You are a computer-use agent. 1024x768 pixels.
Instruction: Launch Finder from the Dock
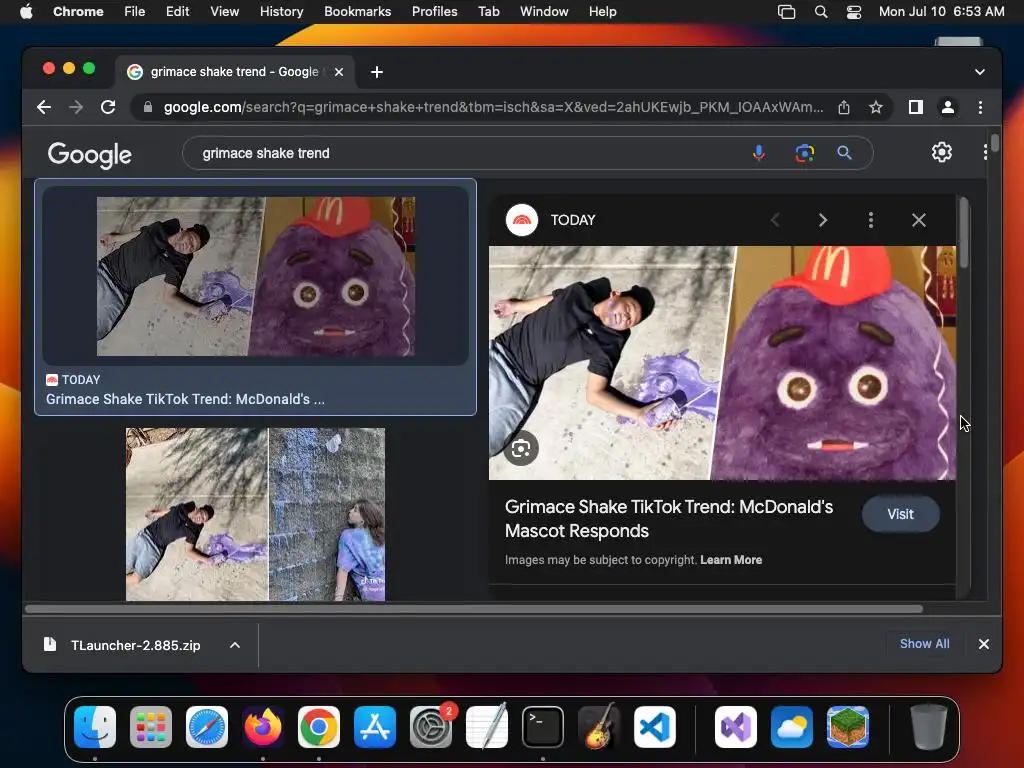[x=95, y=727]
